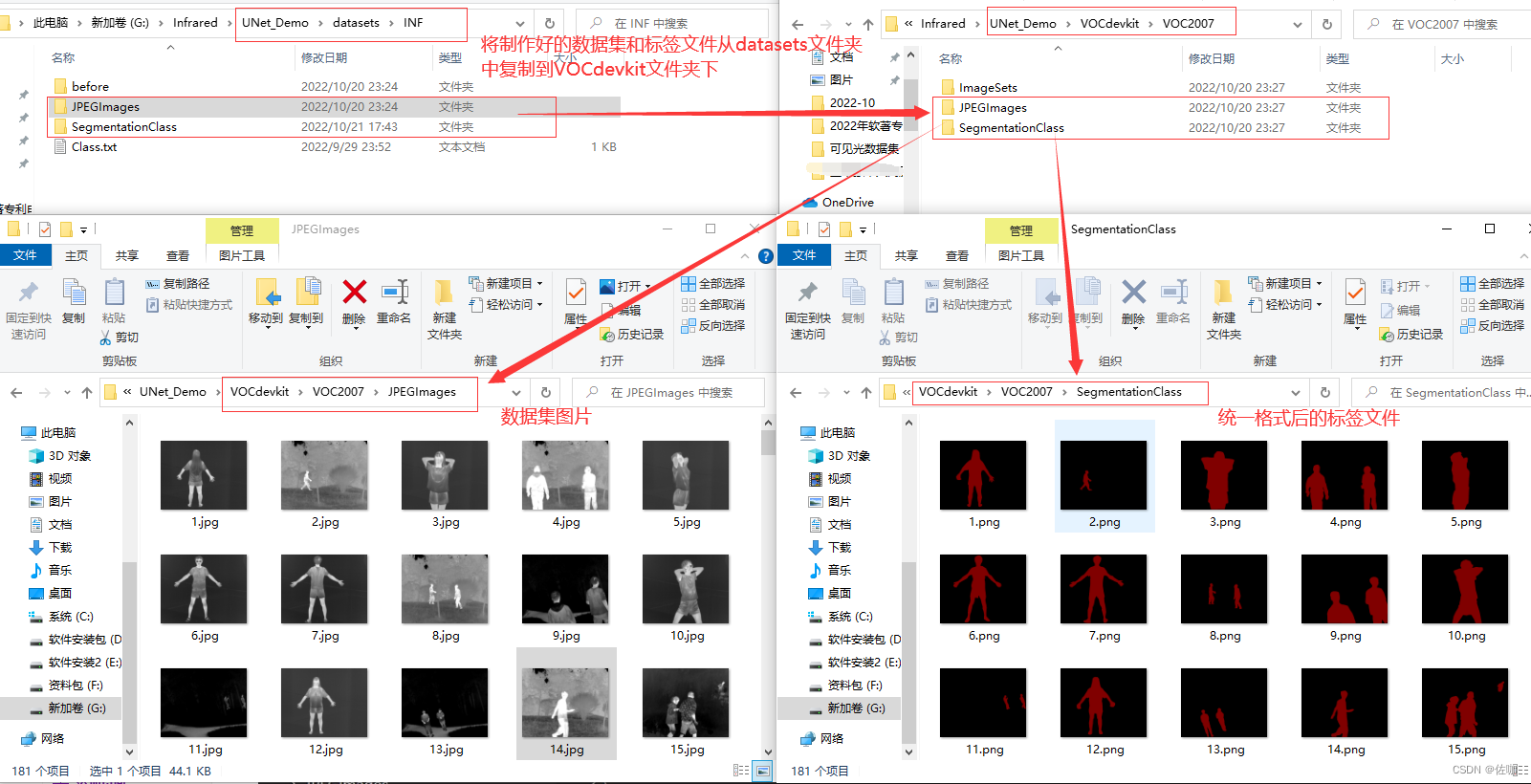Image resolution: width=1531 pixels, height=784 pixels.
Task: Click Pin to Quick access in SegmentationClass ribbon
Action: [808, 310]
